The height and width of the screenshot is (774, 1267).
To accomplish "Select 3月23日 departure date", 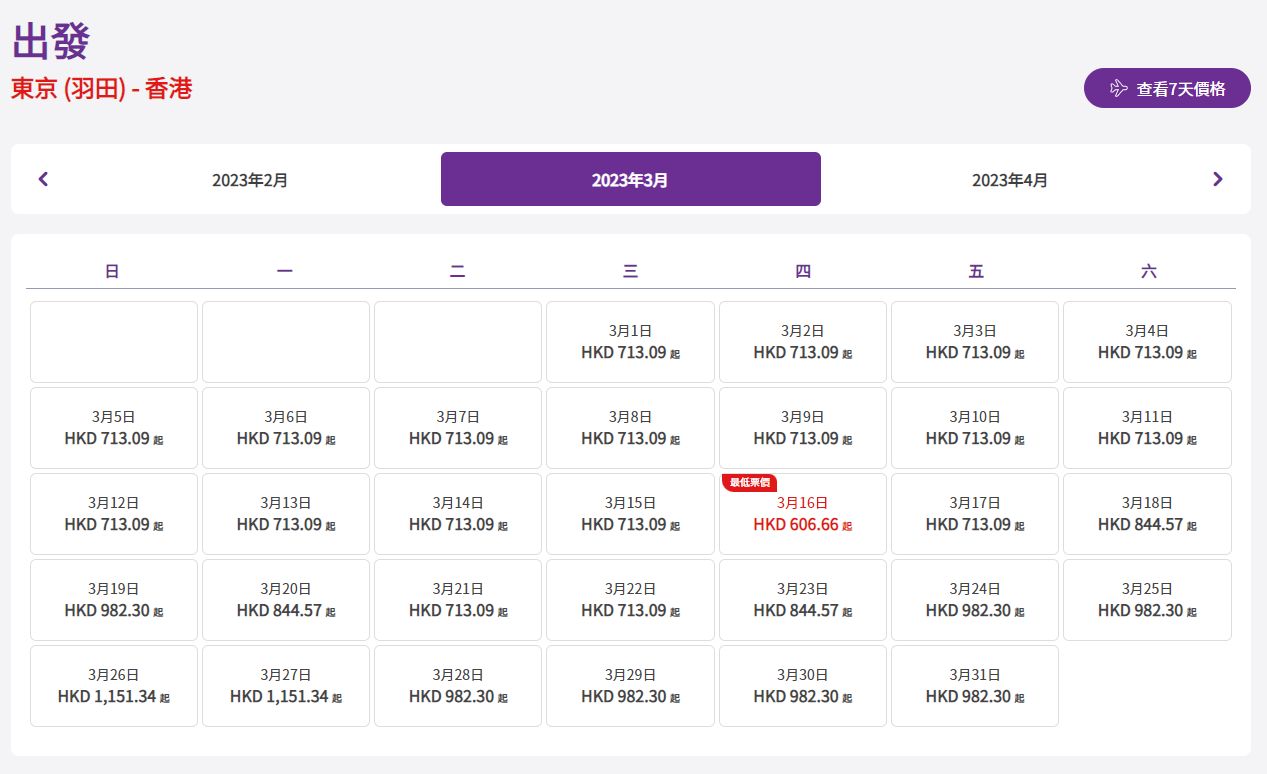I will [802, 600].
